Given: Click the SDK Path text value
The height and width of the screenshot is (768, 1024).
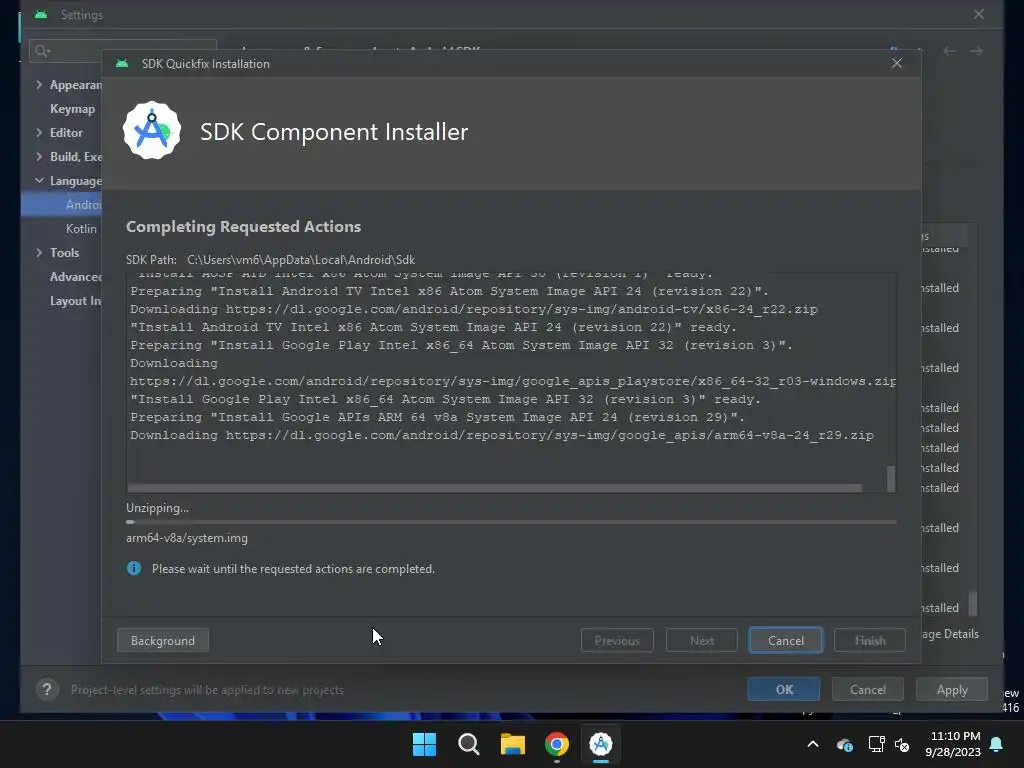Looking at the screenshot, I should coord(301,260).
